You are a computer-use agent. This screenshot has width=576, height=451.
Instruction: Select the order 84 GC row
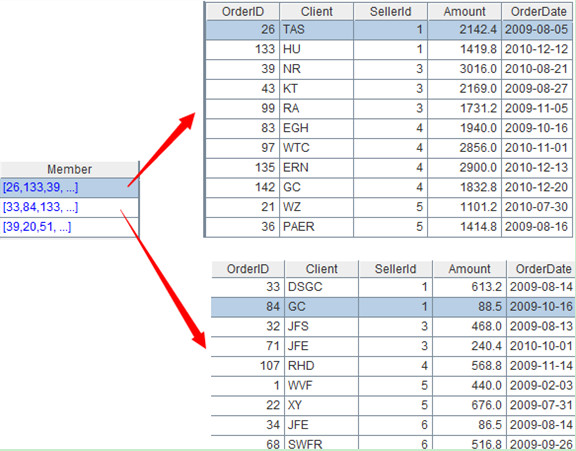tap(393, 307)
